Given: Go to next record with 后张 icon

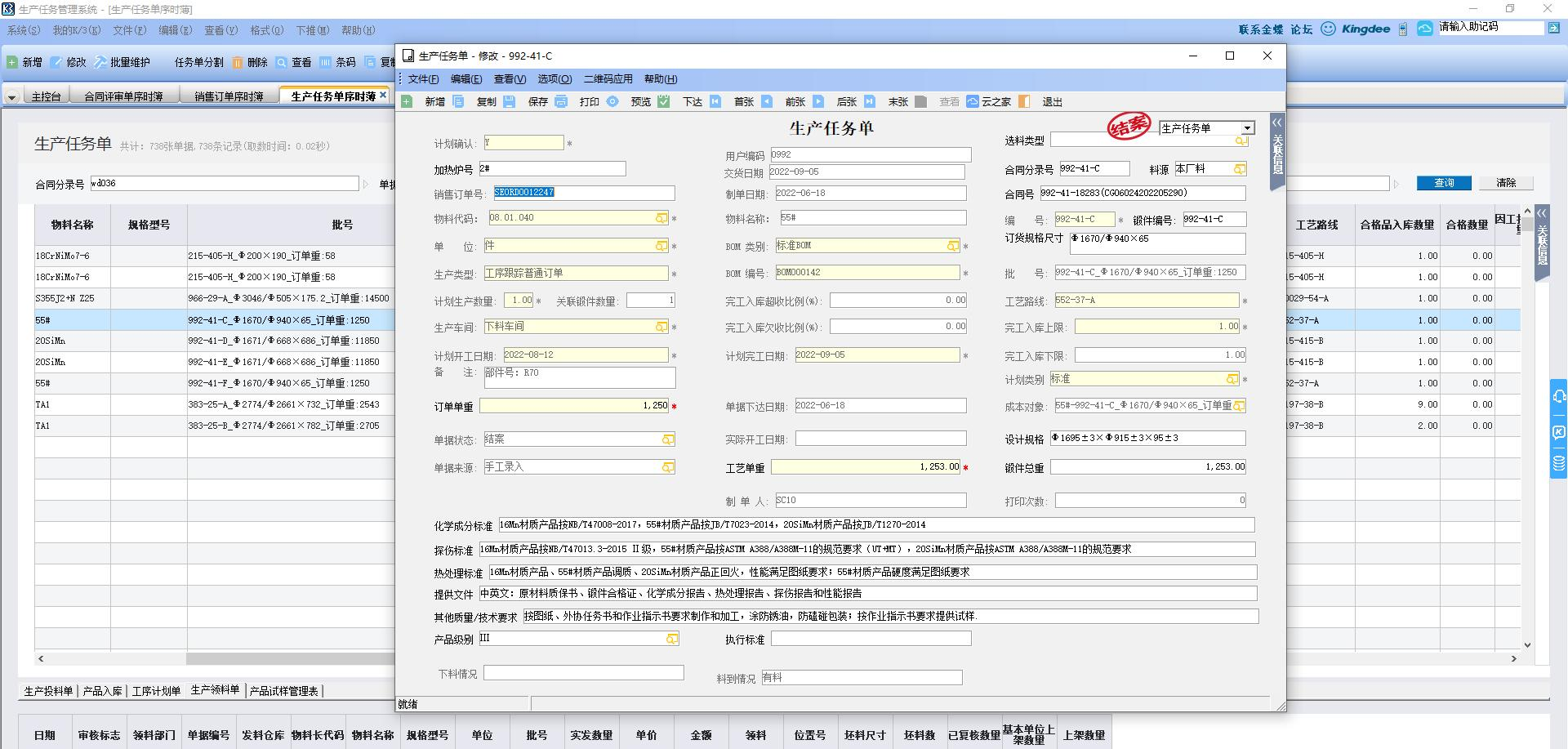Looking at the screenshot, I should (818, 102).
